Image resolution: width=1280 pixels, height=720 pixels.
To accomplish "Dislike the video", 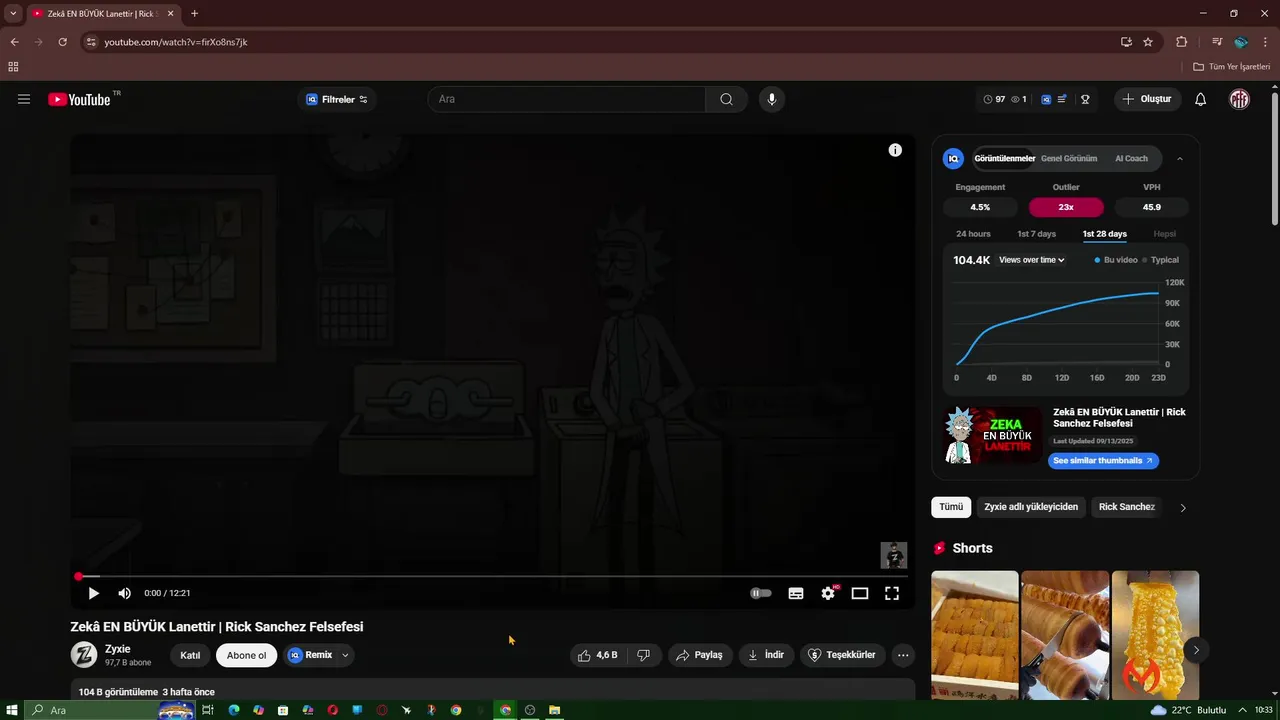I will [x=644, y=655].
